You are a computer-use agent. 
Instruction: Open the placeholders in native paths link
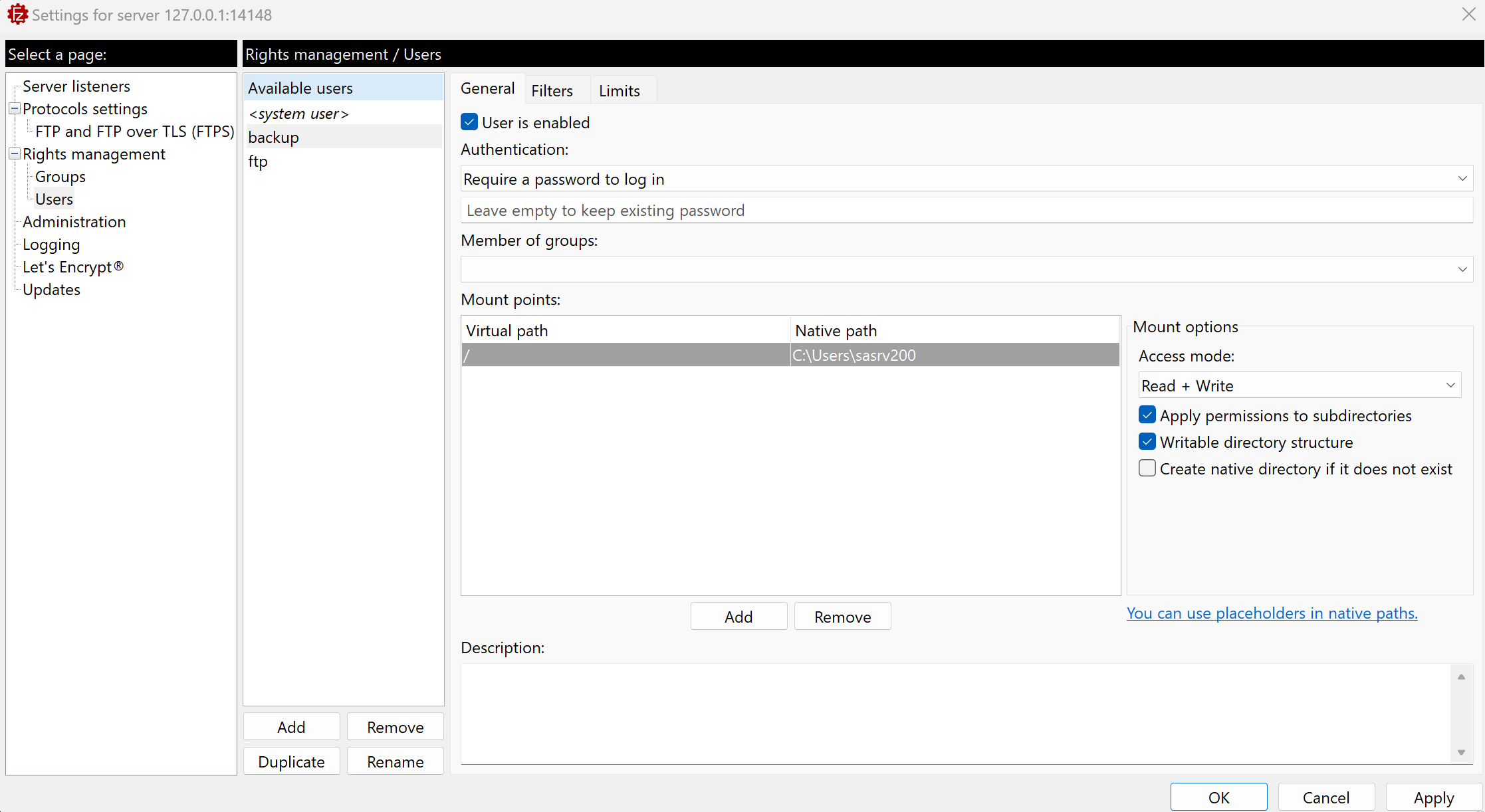(1272, 613)
